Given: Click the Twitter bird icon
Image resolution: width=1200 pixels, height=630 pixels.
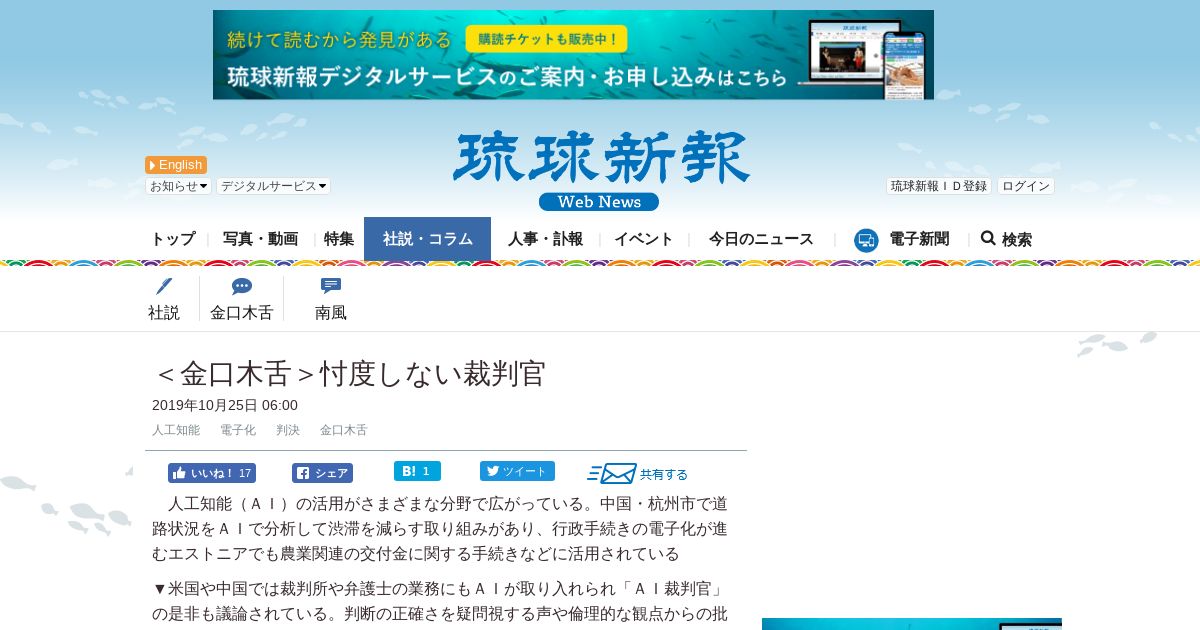Looking at the screenshot, I should pos(492,471).
